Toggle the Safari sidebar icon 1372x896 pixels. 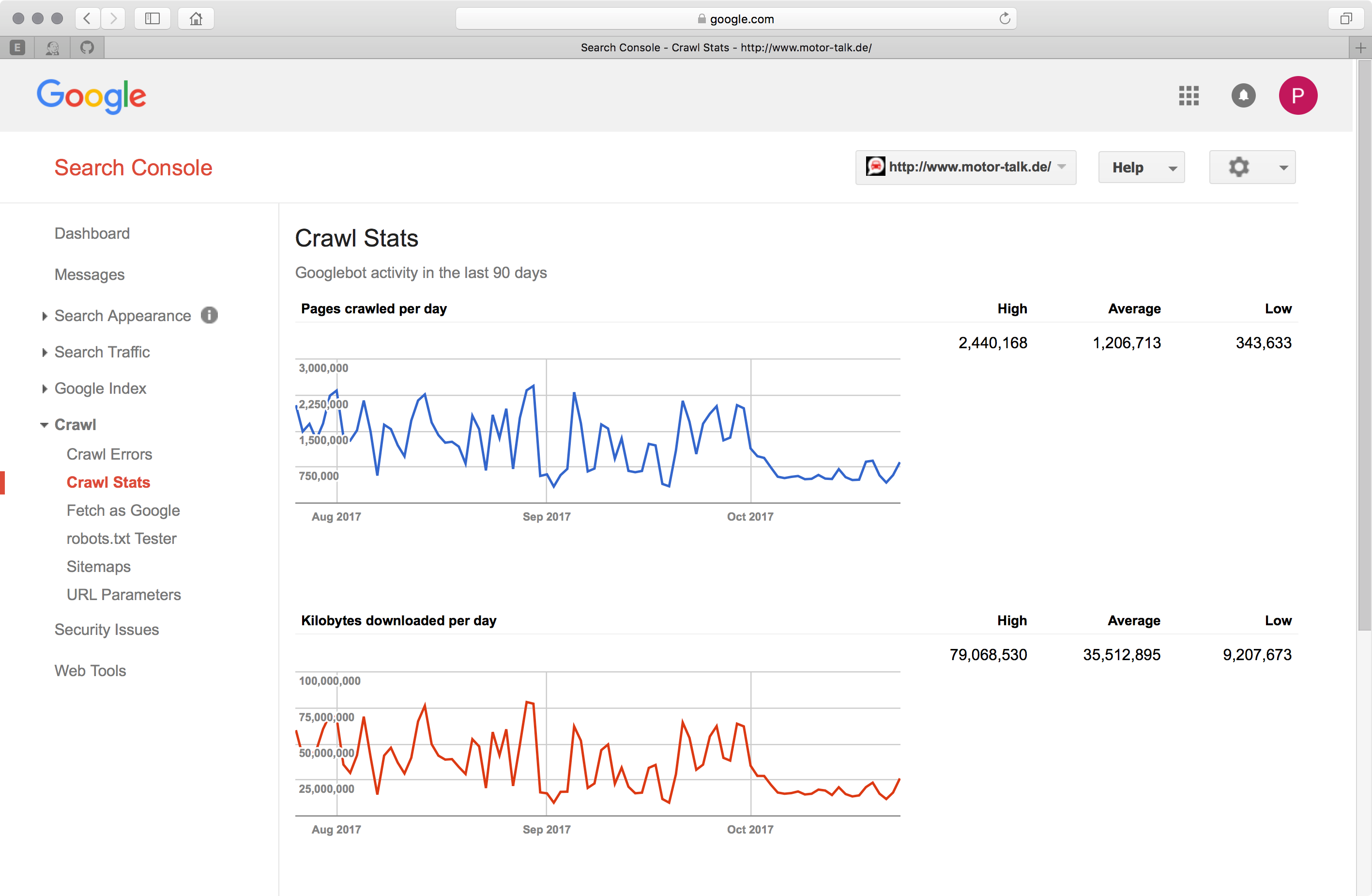[x=152, y=18]
